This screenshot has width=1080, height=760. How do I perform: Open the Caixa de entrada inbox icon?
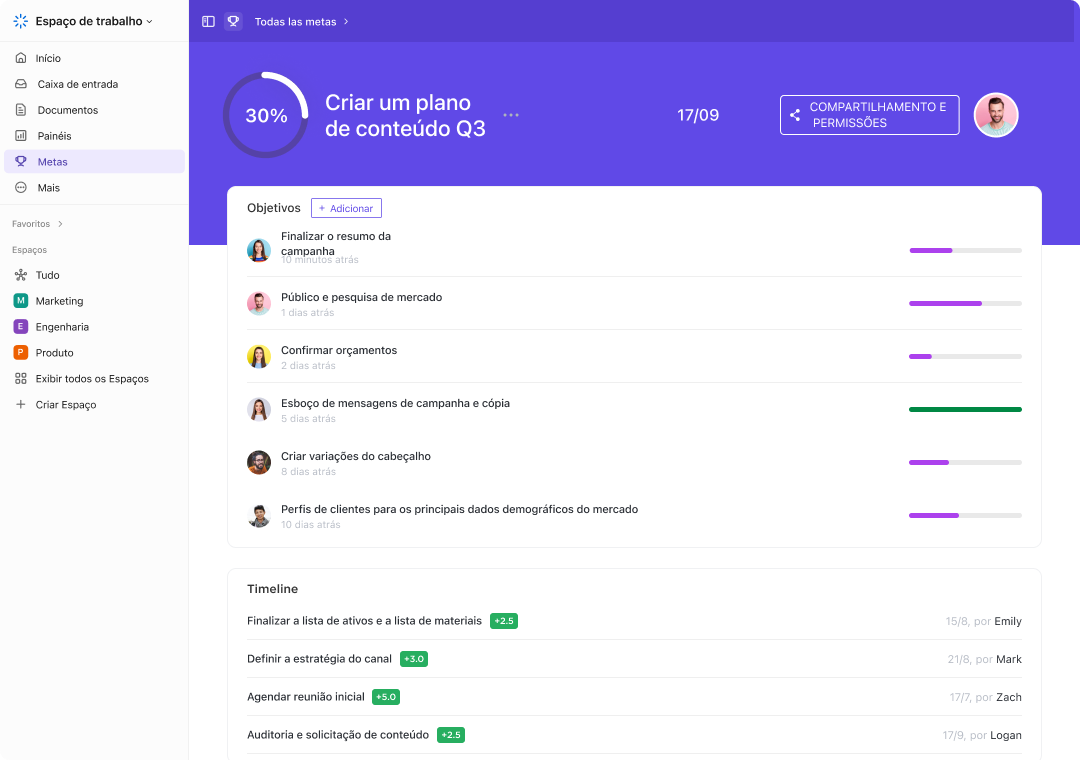pos(21,84)
